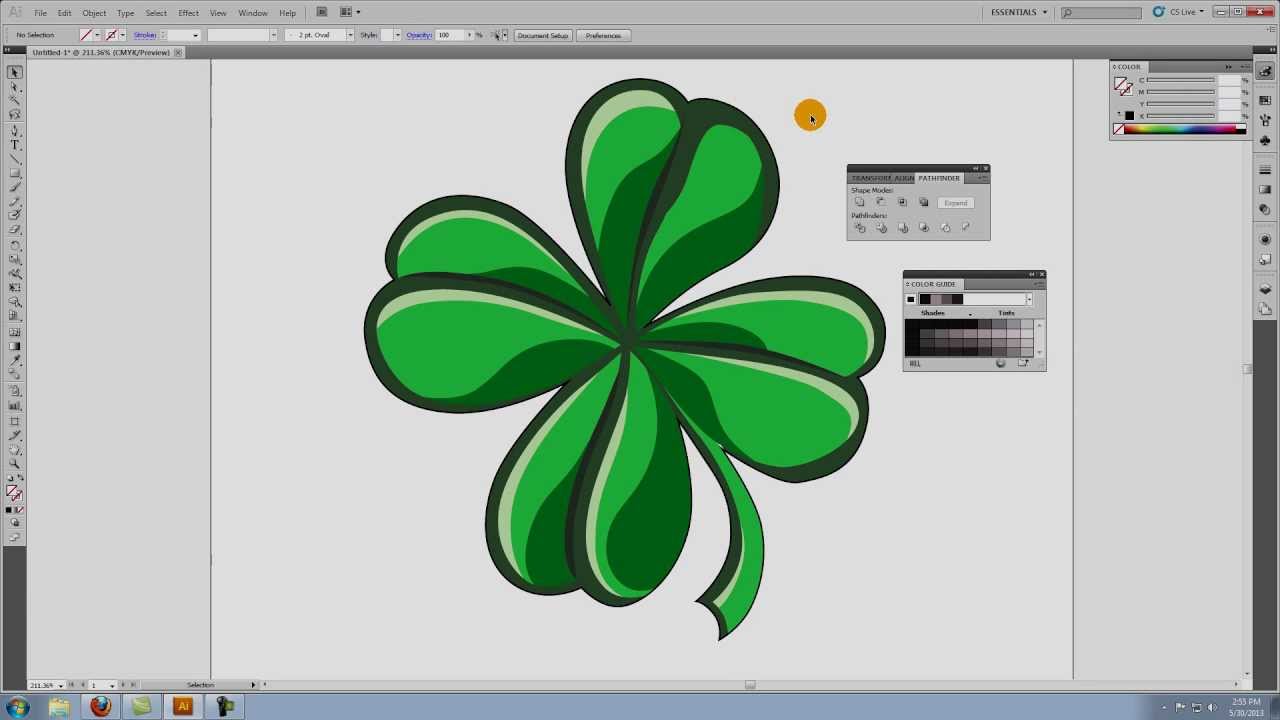Click Minus Back pathfinder icon
The width and height of the screenshot is (1280, 720).
coord(966,228)
